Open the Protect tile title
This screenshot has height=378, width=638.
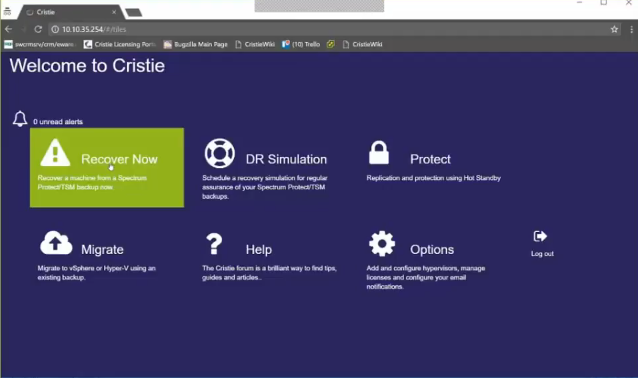430,159
